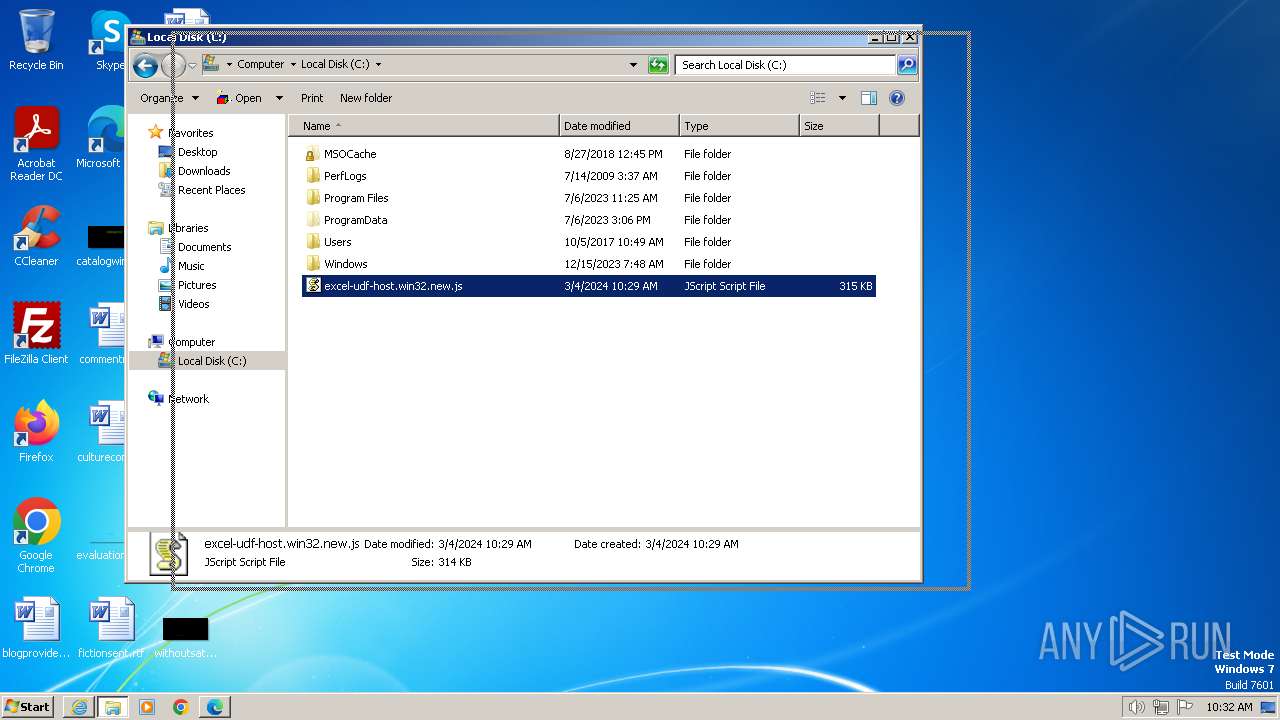The width and height of the screenshot is (1280, 720).
Task: Click the volume speaker tray icon
Action: [x=1136, y=707]
